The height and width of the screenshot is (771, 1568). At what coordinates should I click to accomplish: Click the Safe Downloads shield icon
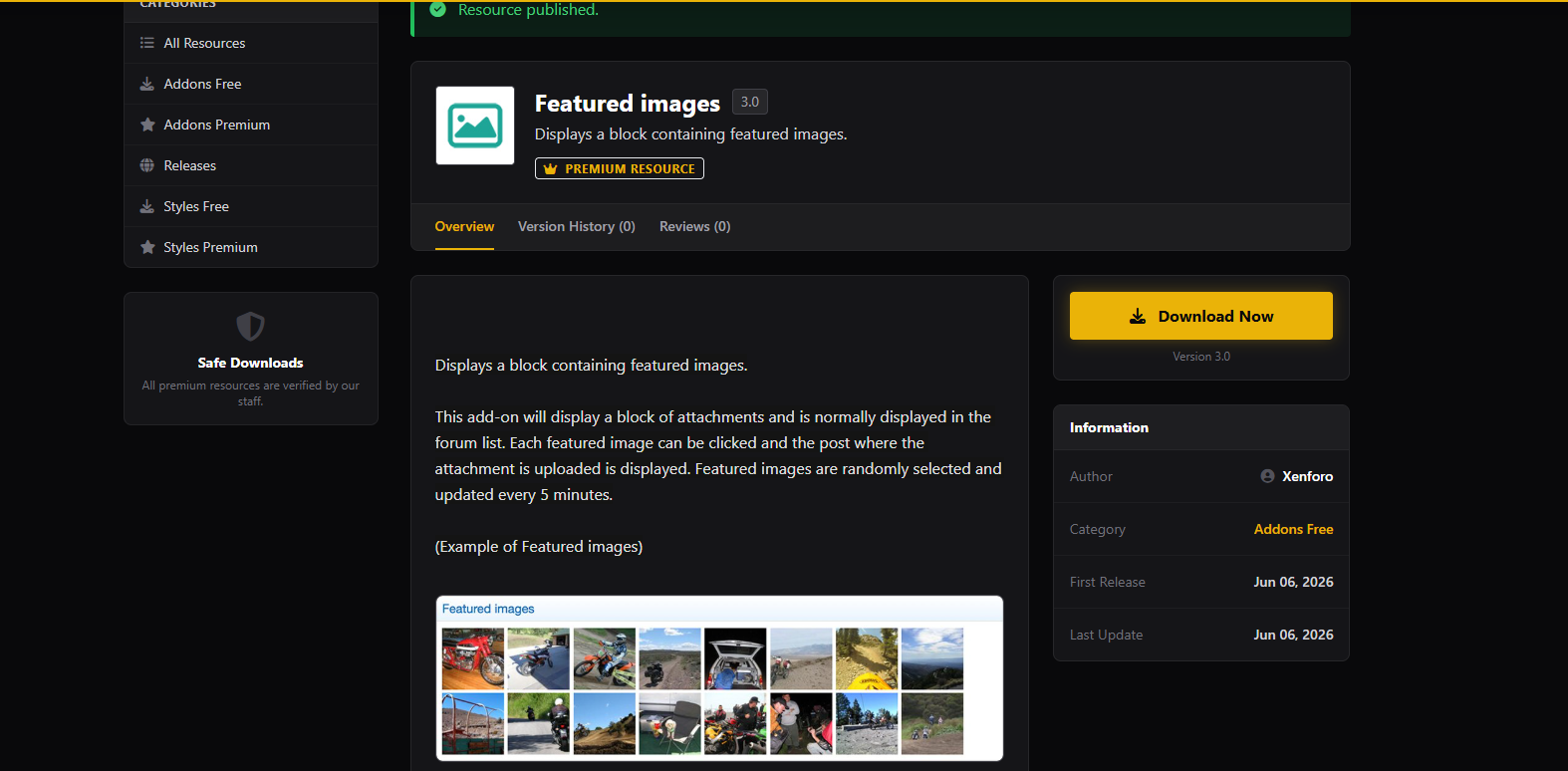250,326
